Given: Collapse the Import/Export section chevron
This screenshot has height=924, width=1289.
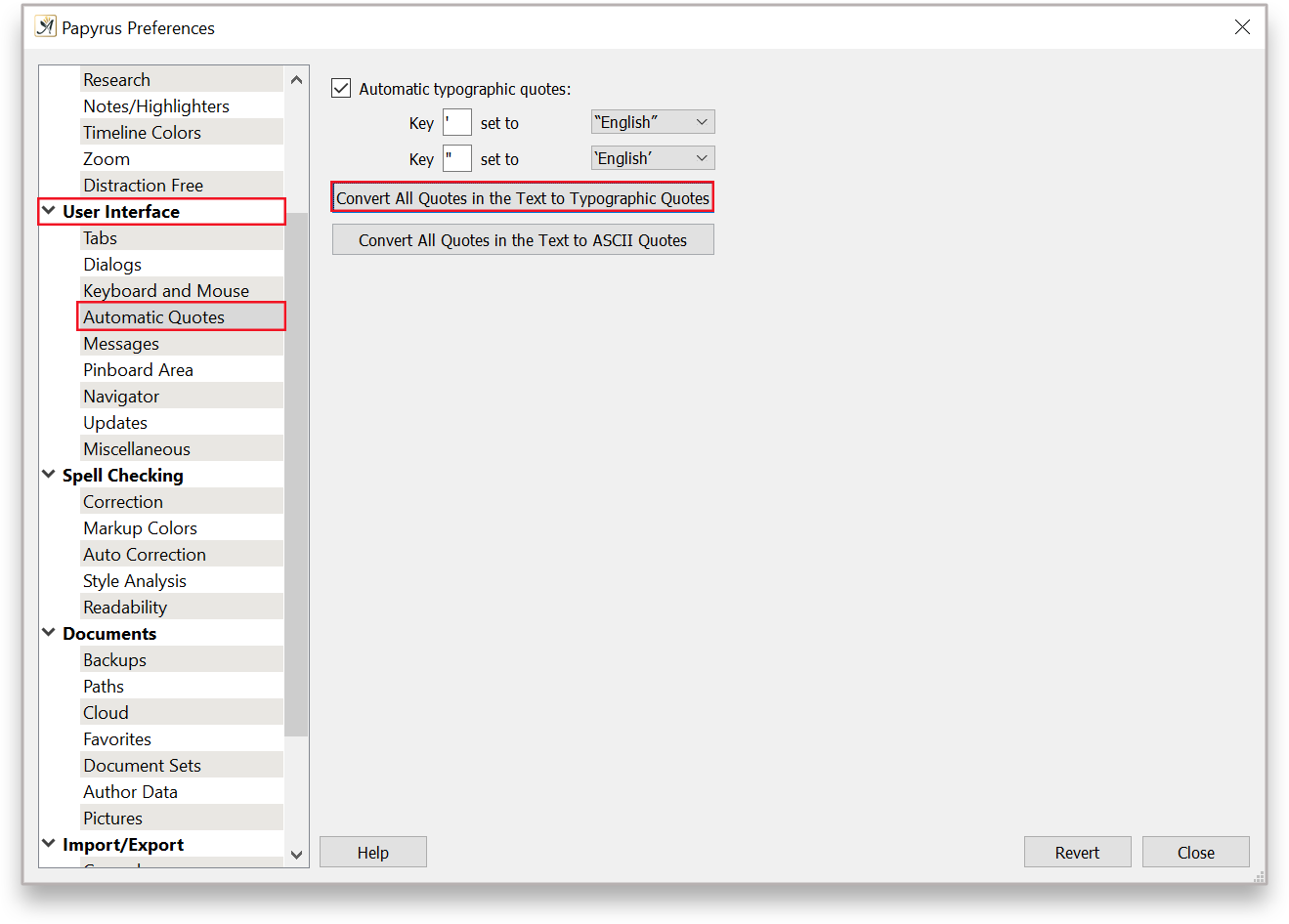Looking at the screenshot, I should [49, 843].
